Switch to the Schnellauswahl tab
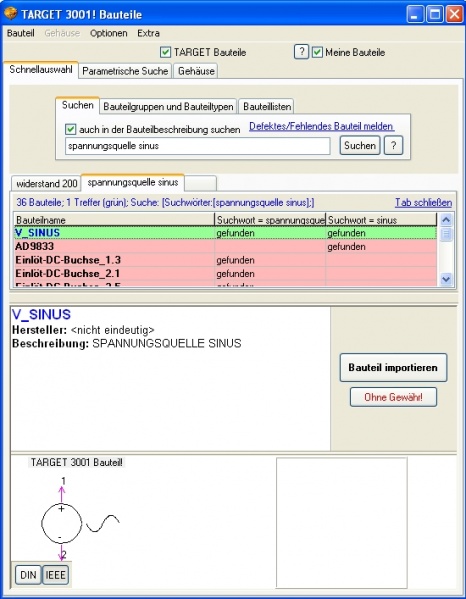Image resolution: width=466 pixels, height=599 pixels. (41, 70)
